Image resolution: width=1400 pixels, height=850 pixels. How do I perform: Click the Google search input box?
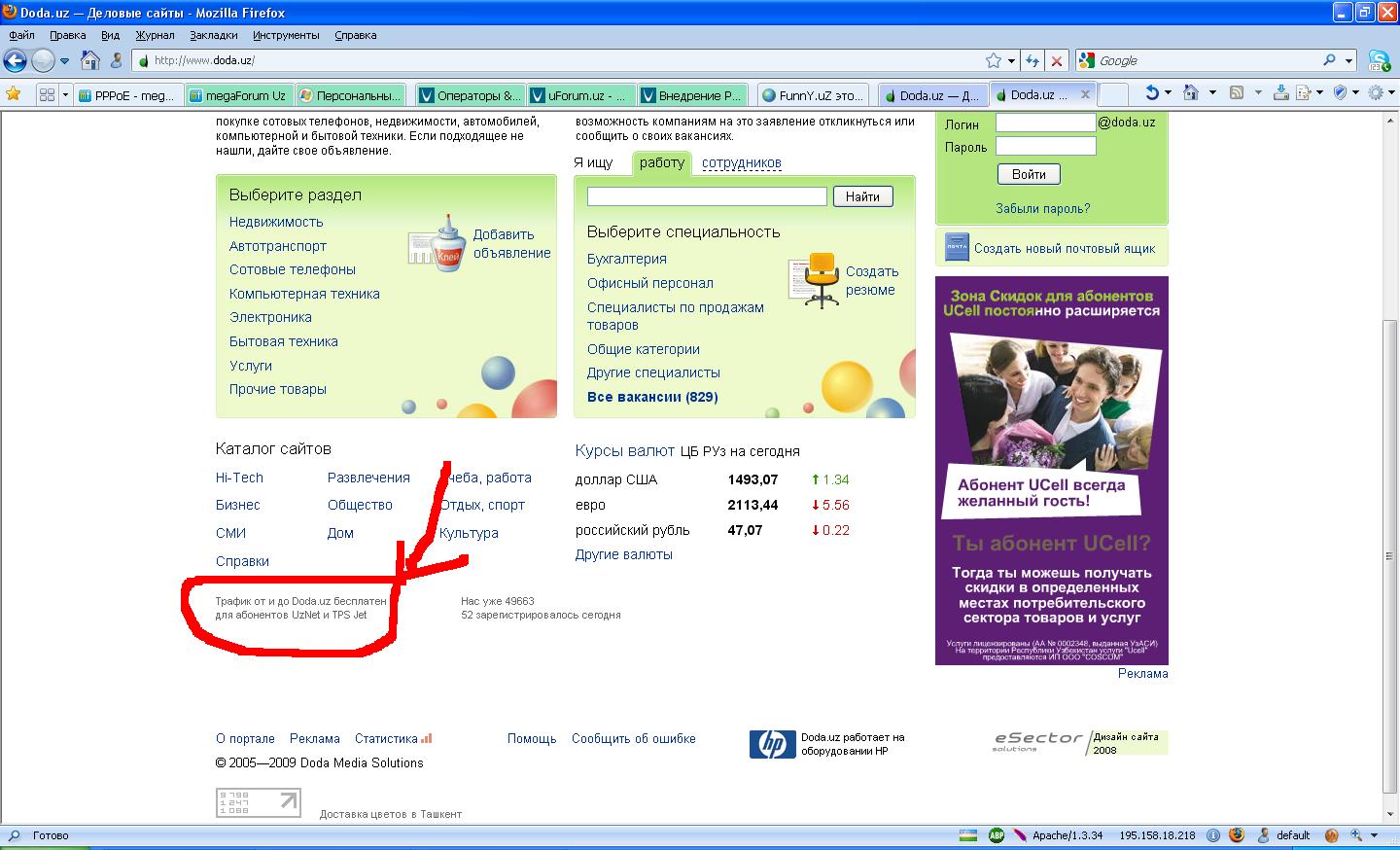pyautogui.click(x=1207, y=60)
